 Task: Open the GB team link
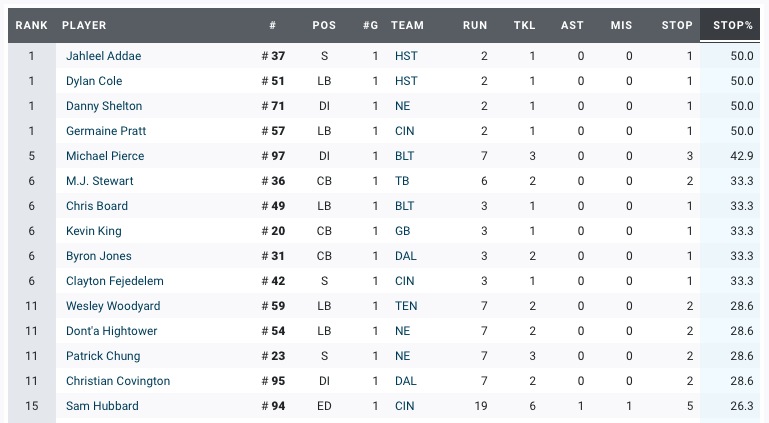pos(403,231)
